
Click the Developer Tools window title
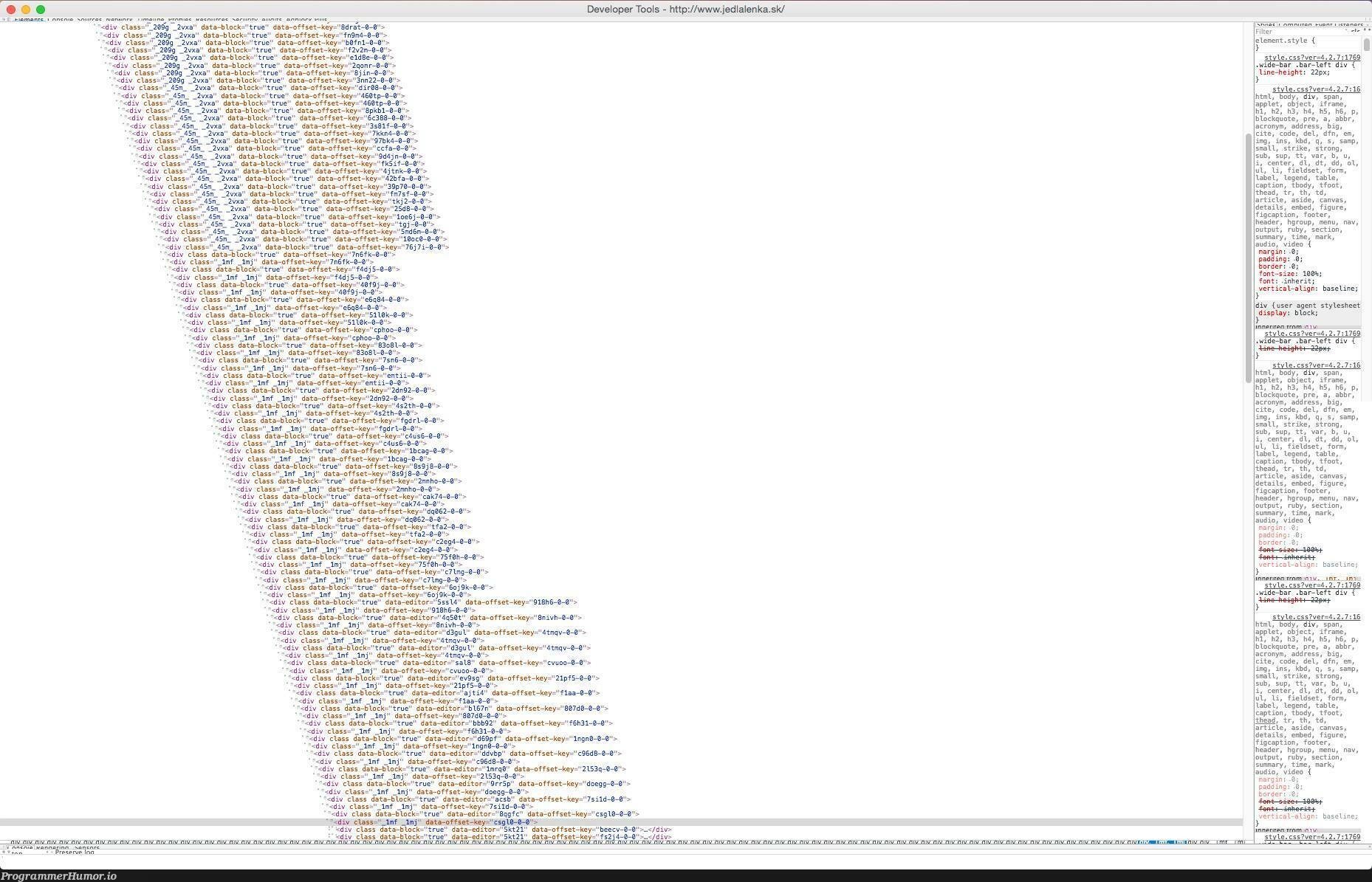click(x=685, y=9)
